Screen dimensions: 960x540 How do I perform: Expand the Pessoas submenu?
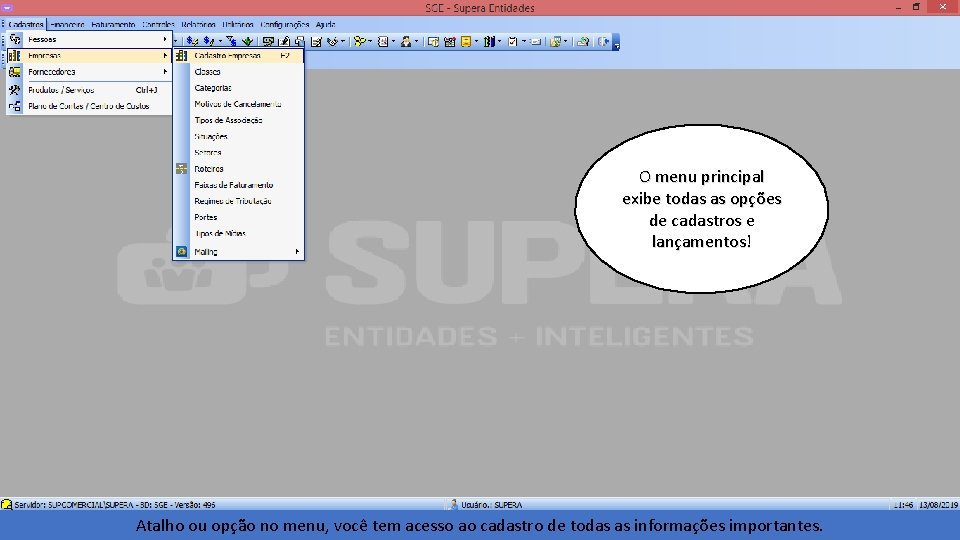[x=165, y=39]
